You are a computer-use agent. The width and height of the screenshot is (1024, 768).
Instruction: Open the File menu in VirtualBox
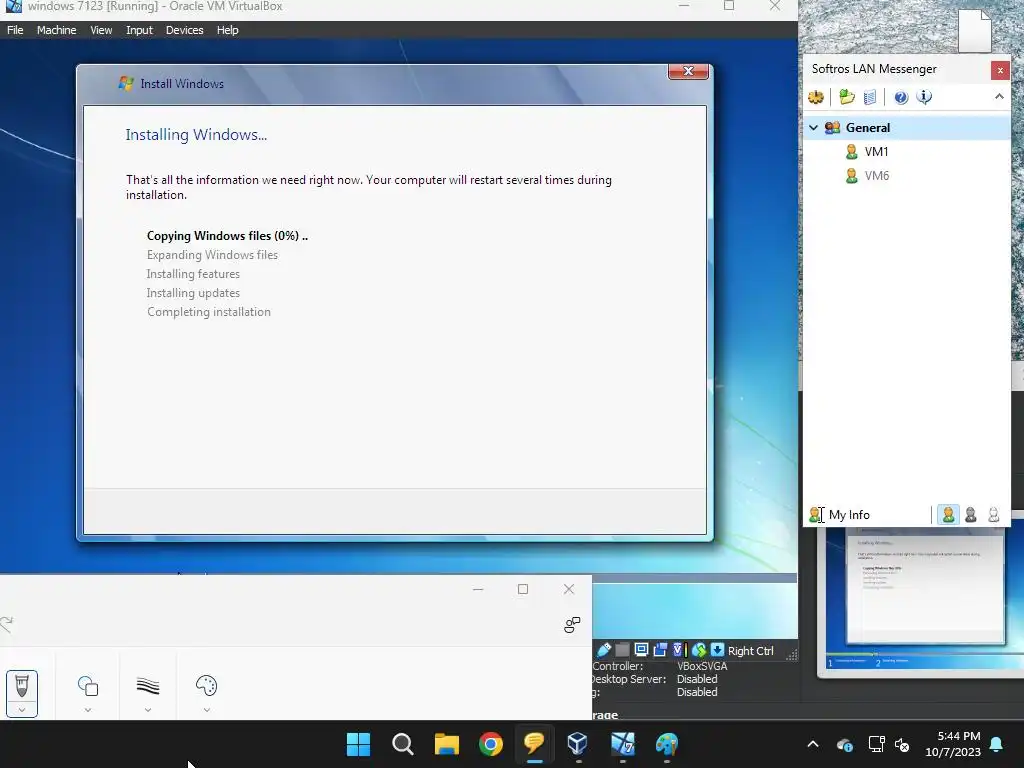tap(15, 30)
